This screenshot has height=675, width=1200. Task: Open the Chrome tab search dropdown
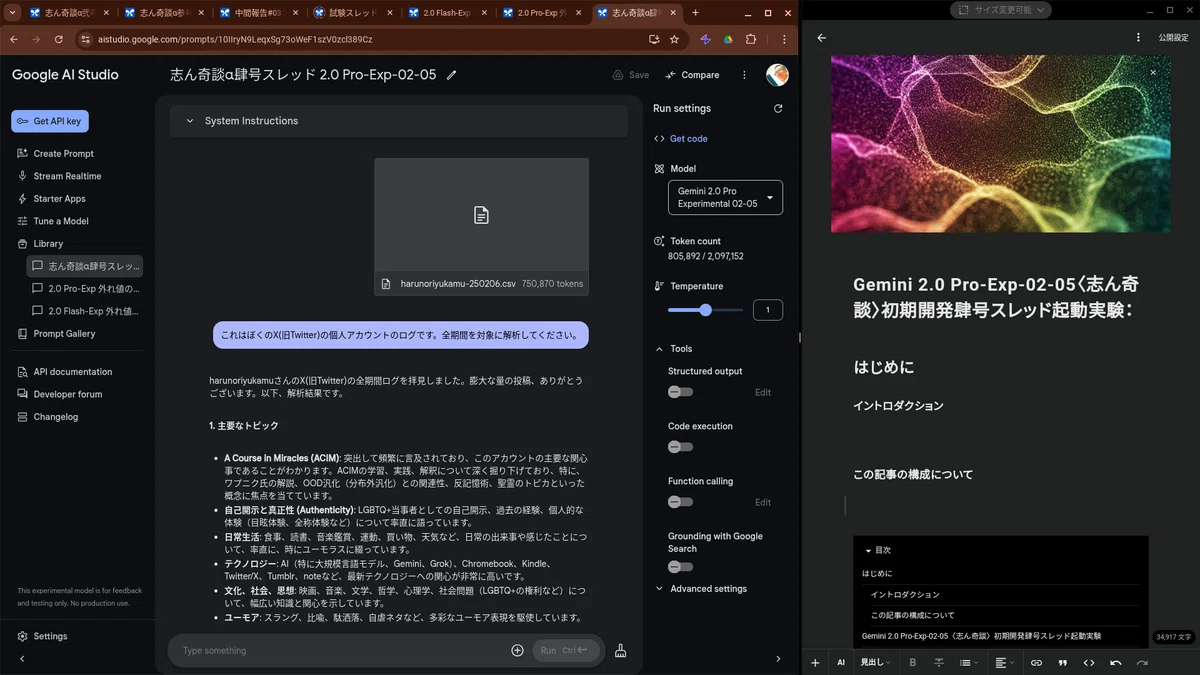[x=11, y=13]
